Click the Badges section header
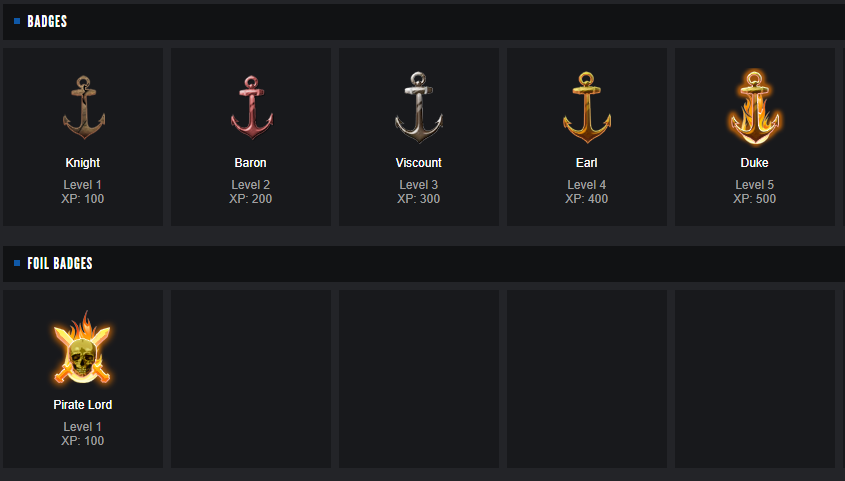The width and height of the screenshot is (845, 481). coord(47,21)
